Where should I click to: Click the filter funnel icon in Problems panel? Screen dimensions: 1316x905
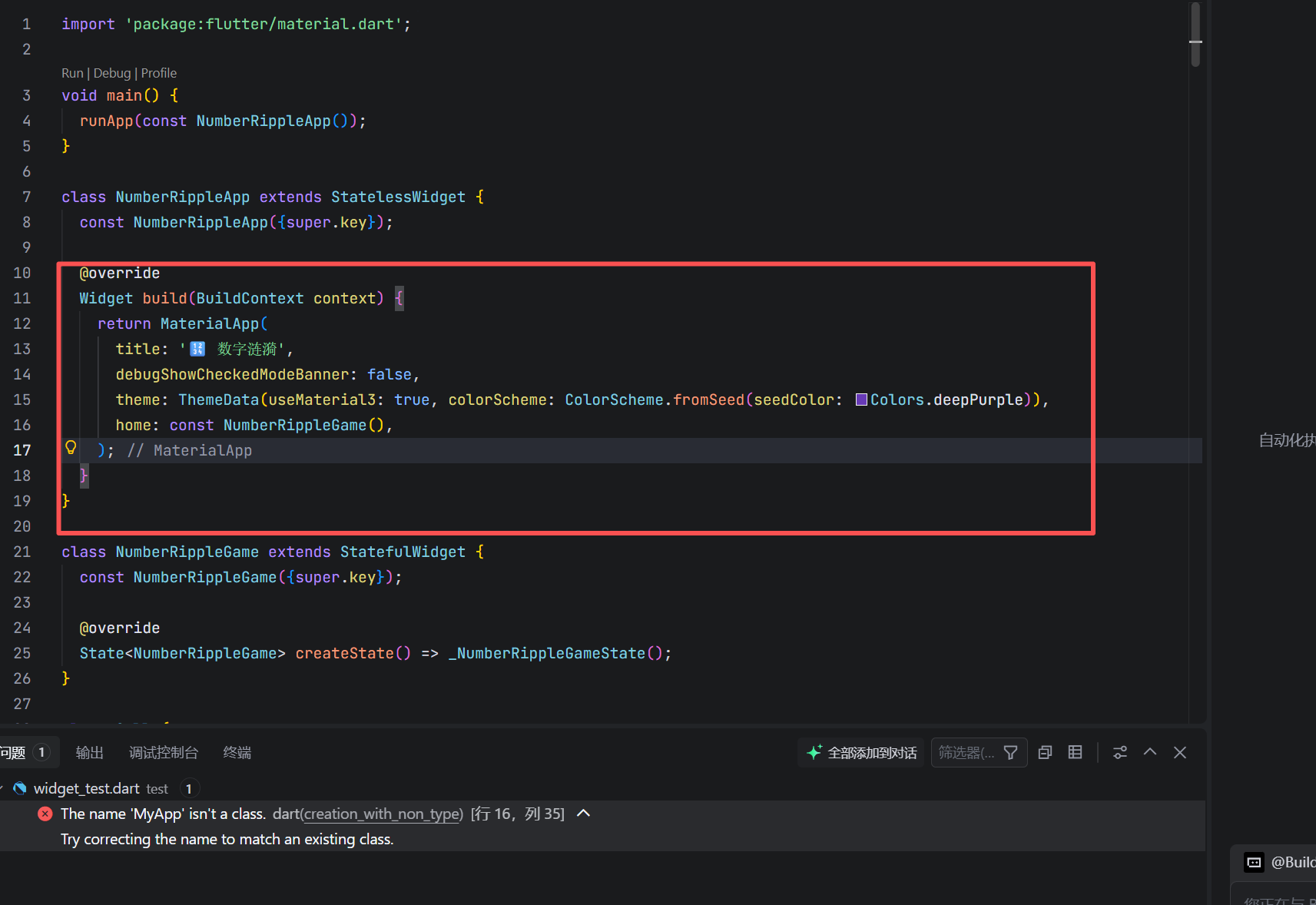pyautogui.click(x=1011, y=753)
